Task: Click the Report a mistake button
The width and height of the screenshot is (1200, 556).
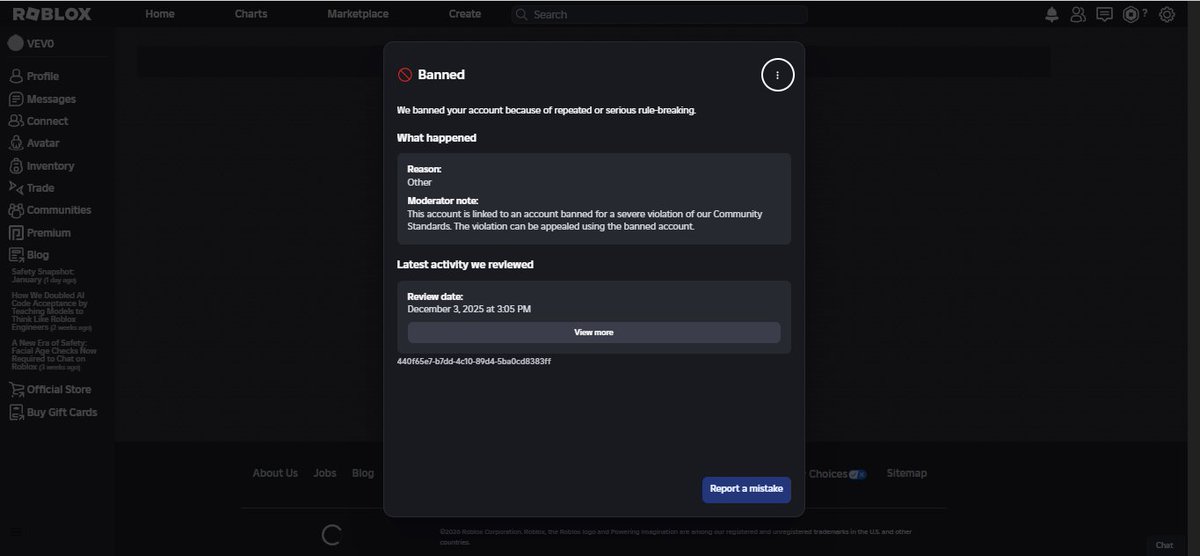Action: pos(746,489)
